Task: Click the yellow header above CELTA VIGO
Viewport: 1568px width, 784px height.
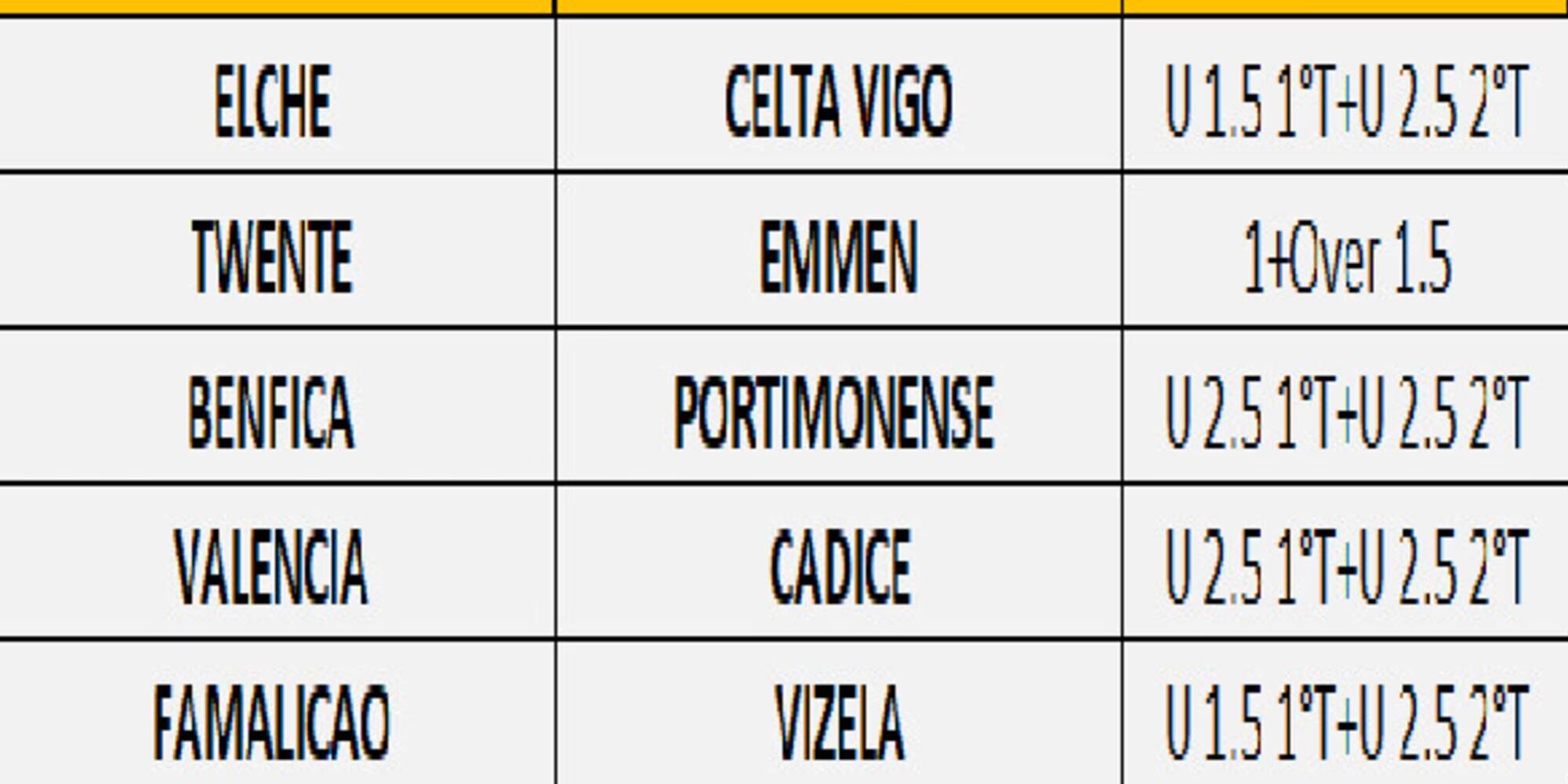Action: tap(838, 6)
